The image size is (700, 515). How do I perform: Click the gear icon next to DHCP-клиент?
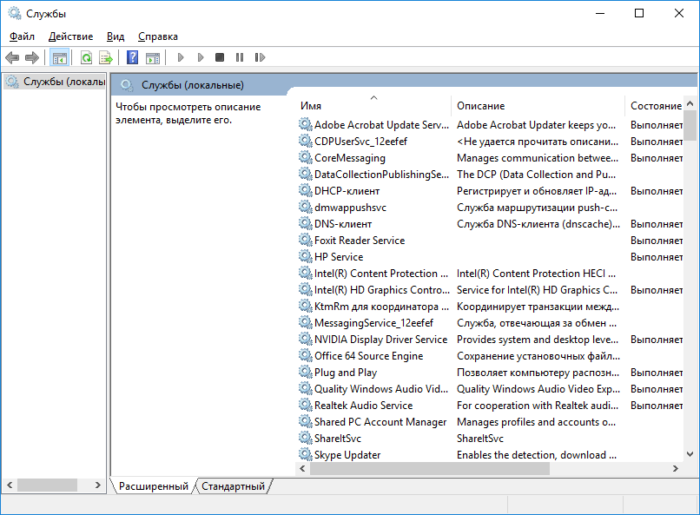[305, 191]
